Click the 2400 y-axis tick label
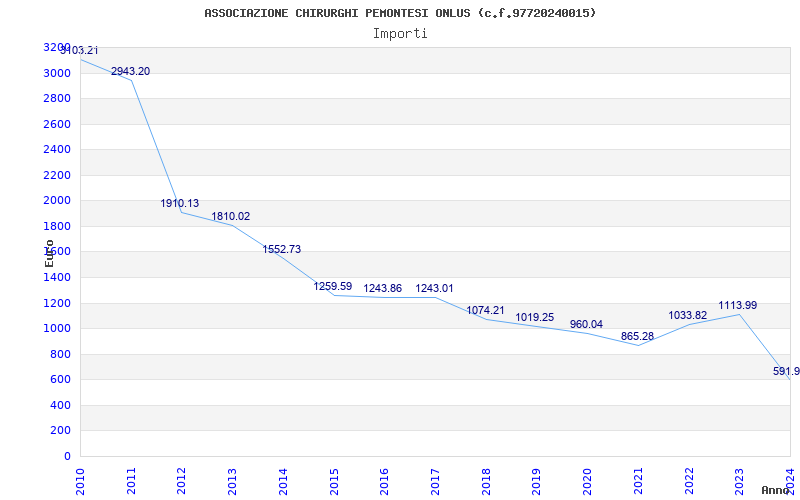Screen dimensions: 800x500 coord(57,149)
